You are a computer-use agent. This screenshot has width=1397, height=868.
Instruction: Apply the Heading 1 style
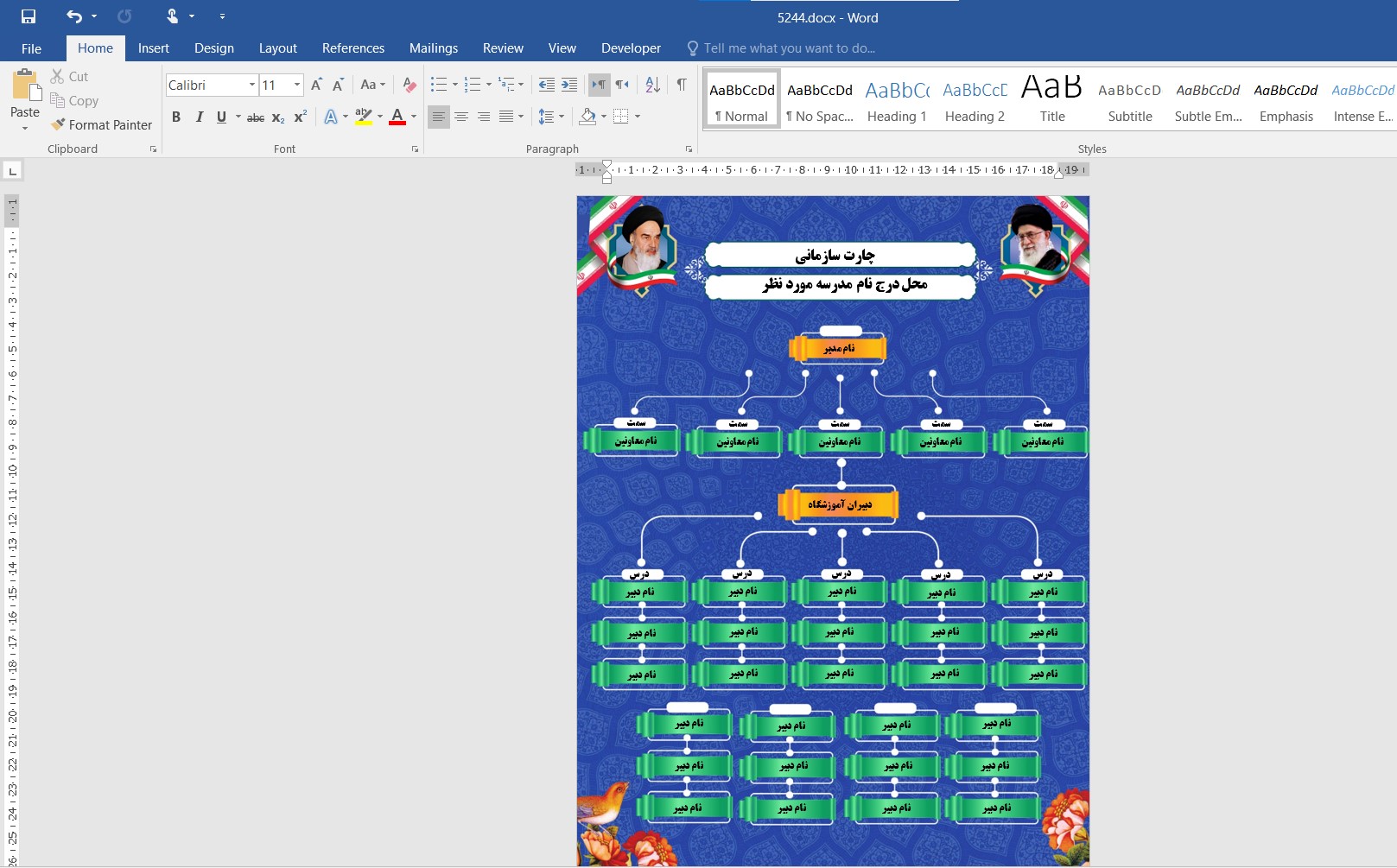897,100
